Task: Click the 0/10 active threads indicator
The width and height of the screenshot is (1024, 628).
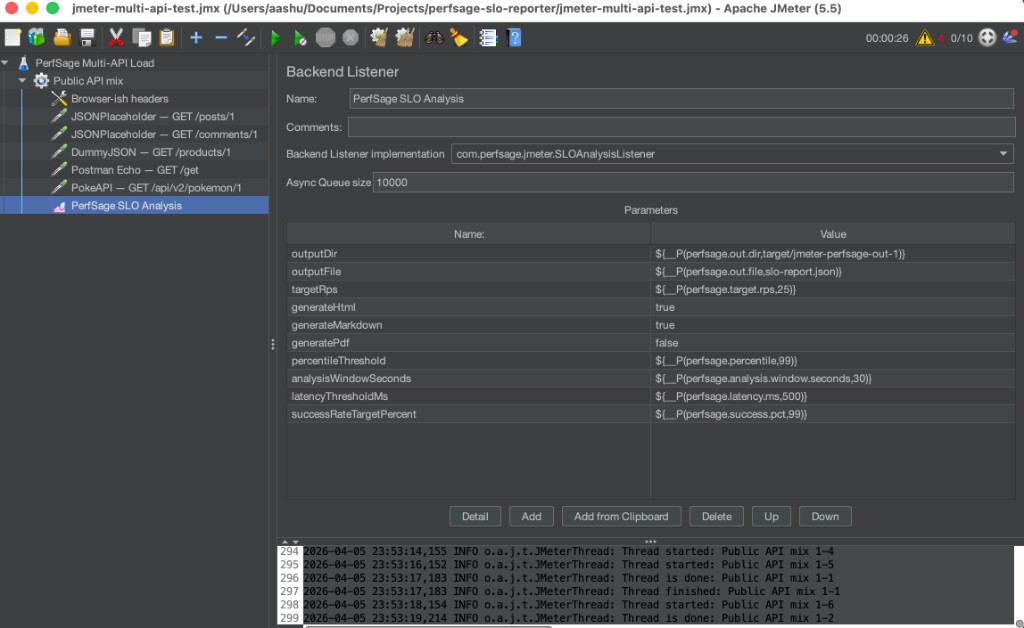Action: click(x=961, y=39)
